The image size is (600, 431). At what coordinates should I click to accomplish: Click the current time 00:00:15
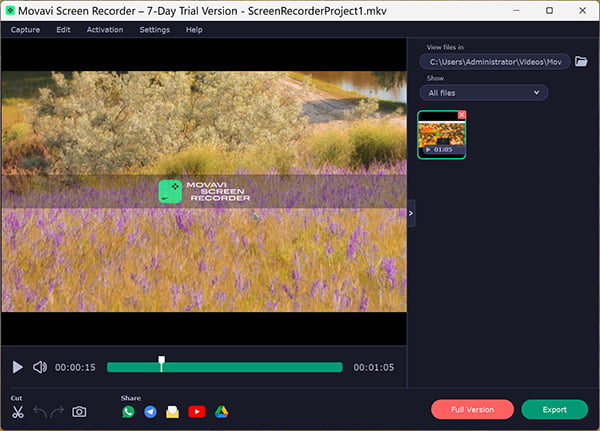[75, 367]
